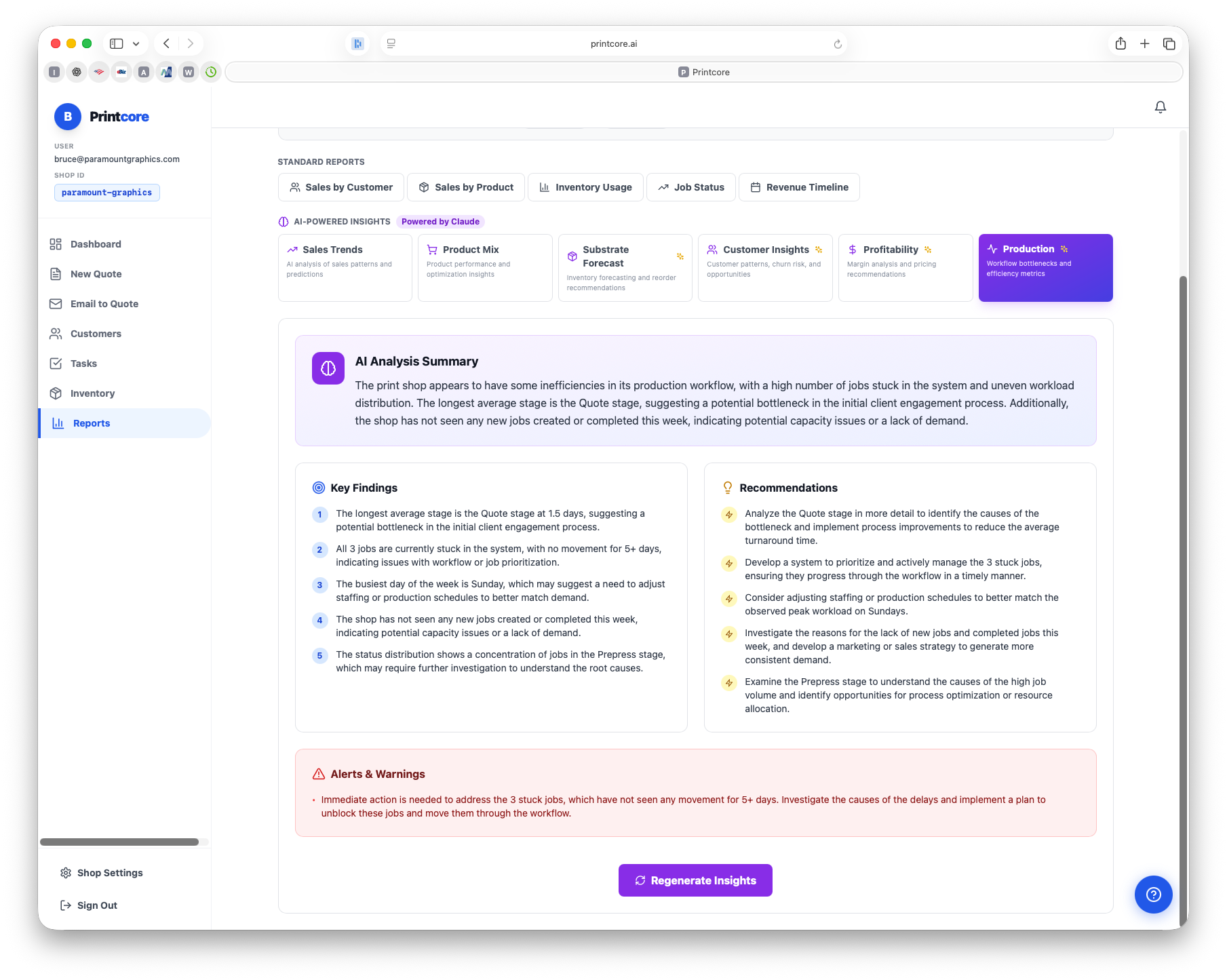The height and width of the screenshot is (980, 1227).
Task: Click the page reload icon
Action: click(838, 44)
